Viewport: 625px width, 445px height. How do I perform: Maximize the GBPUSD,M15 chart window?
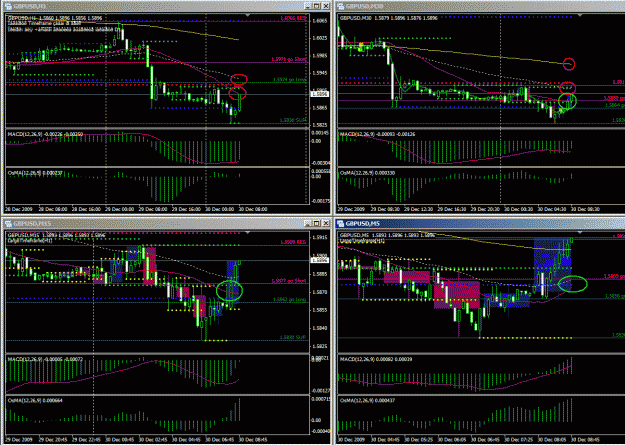click(x=316, y=223)
